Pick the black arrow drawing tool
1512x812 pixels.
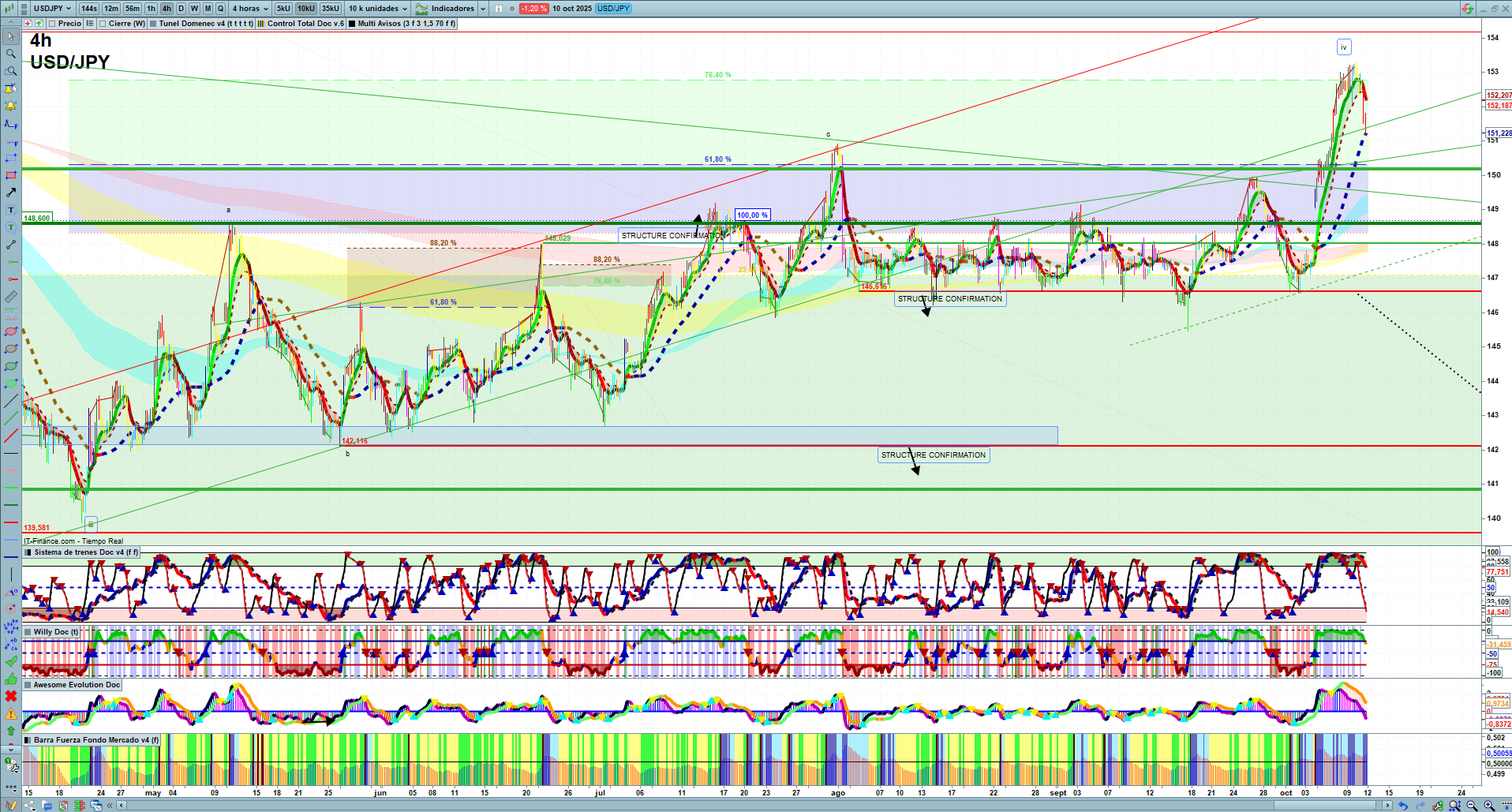[x=11, y=193]
